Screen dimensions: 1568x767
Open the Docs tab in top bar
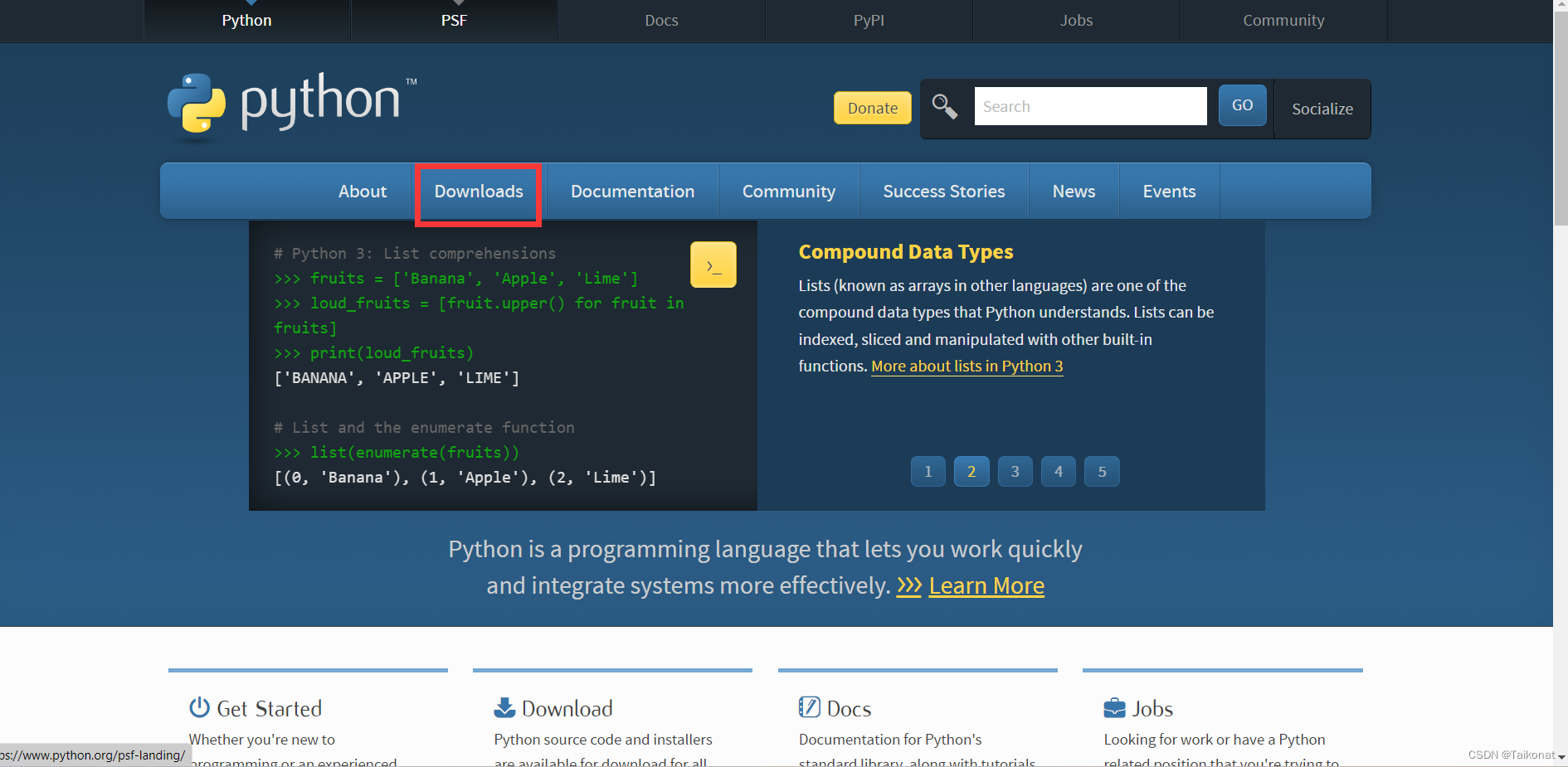pyautogui.click(x=662, y=21)
